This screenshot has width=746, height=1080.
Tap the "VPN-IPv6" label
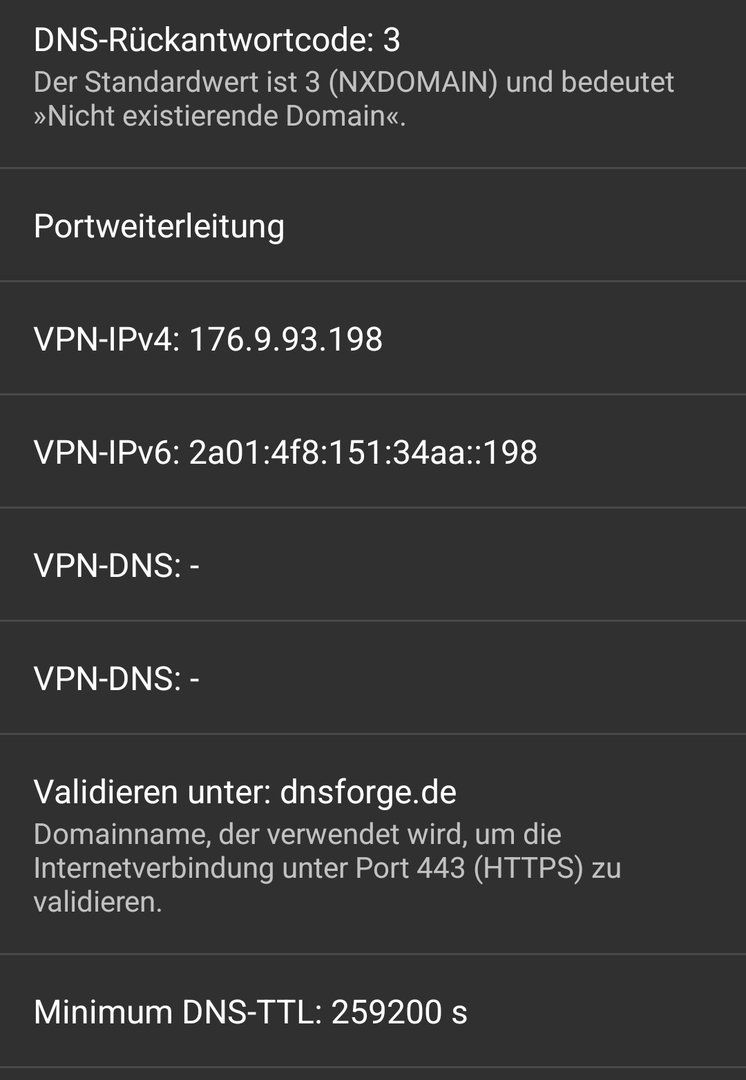pyautogui.click(x=106, y=453)
